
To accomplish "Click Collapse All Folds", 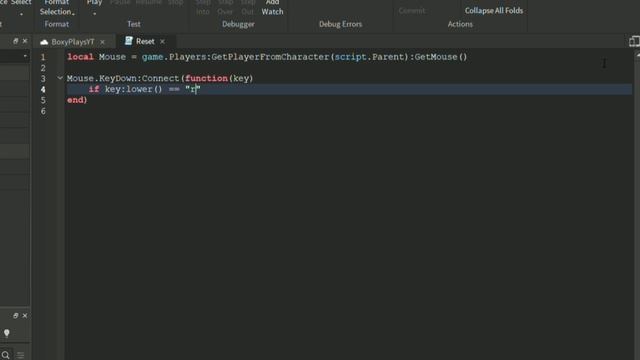I will point(494,11).
